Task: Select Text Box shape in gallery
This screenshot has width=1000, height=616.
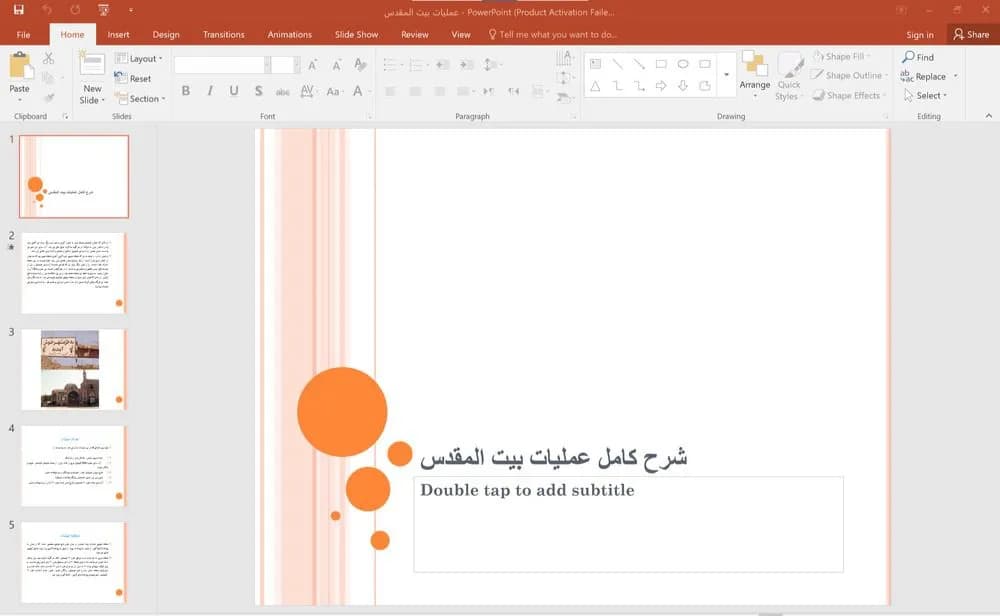Action: (595, 64)
